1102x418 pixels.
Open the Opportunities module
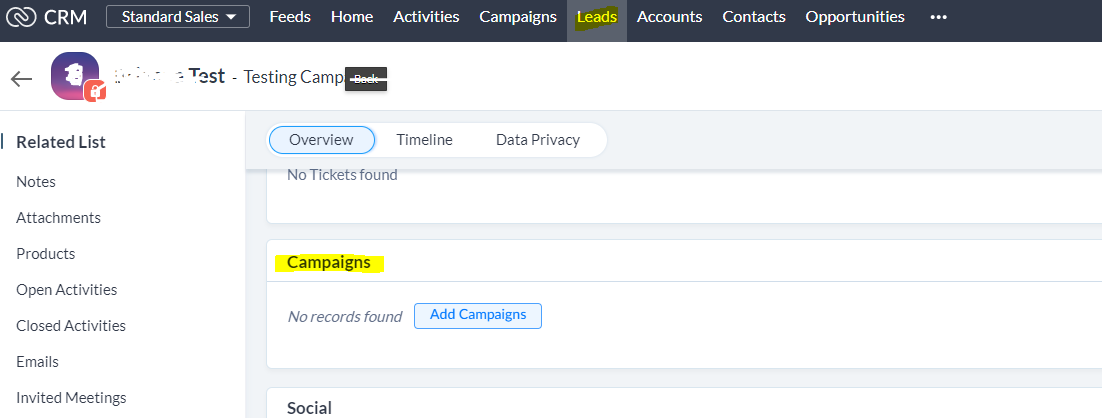pos(855,17)
